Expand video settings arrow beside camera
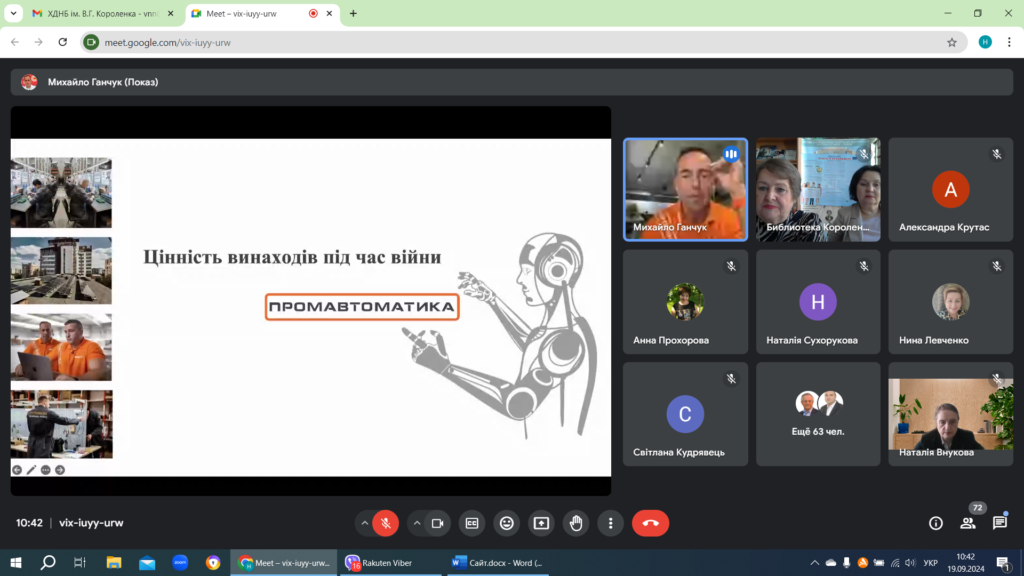The image size is (1024, 576). coord(417,523)
